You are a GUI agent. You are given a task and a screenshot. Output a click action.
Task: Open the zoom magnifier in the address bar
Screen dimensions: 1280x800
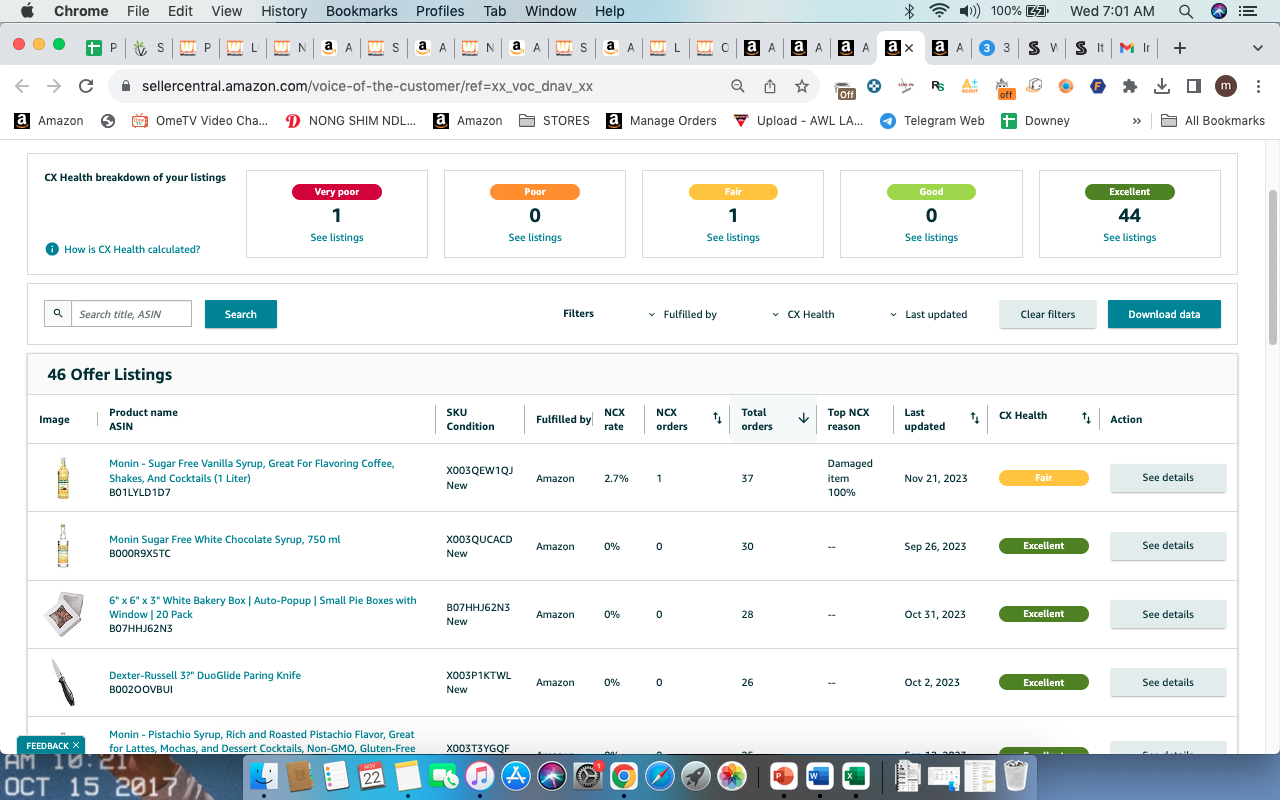[738, 86]
